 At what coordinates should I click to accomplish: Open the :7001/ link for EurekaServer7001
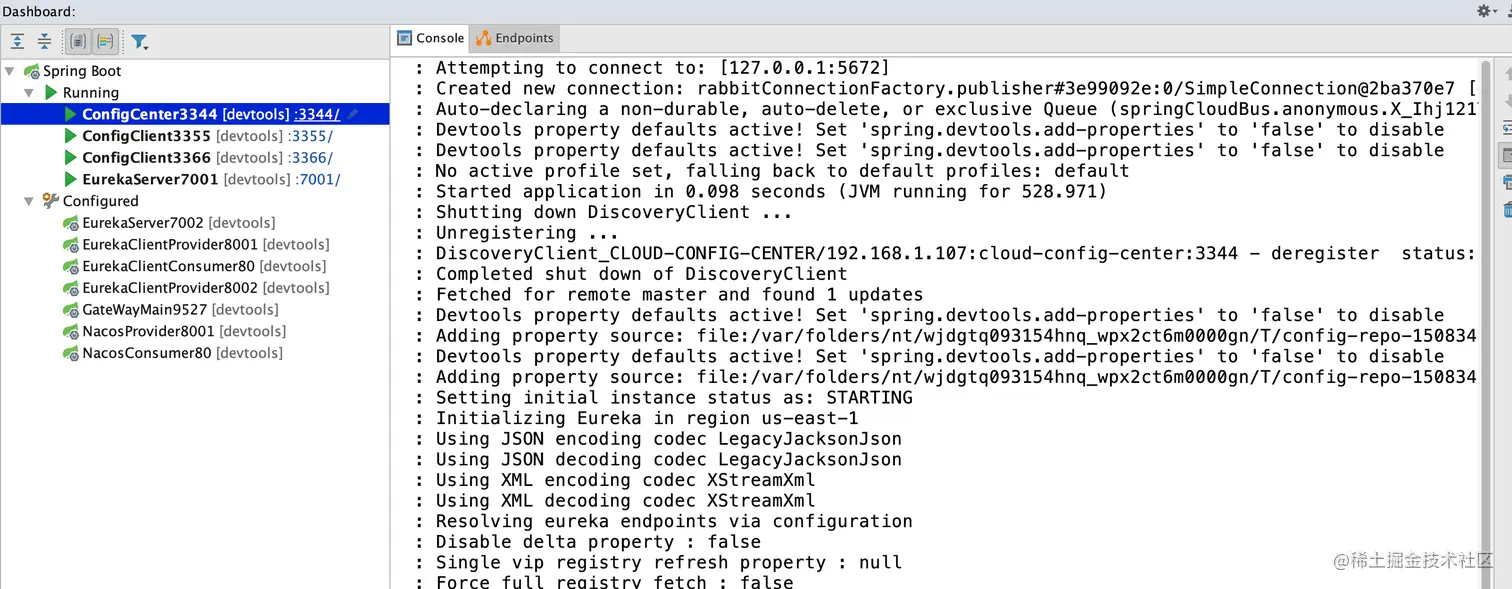[x=318, y=180]
